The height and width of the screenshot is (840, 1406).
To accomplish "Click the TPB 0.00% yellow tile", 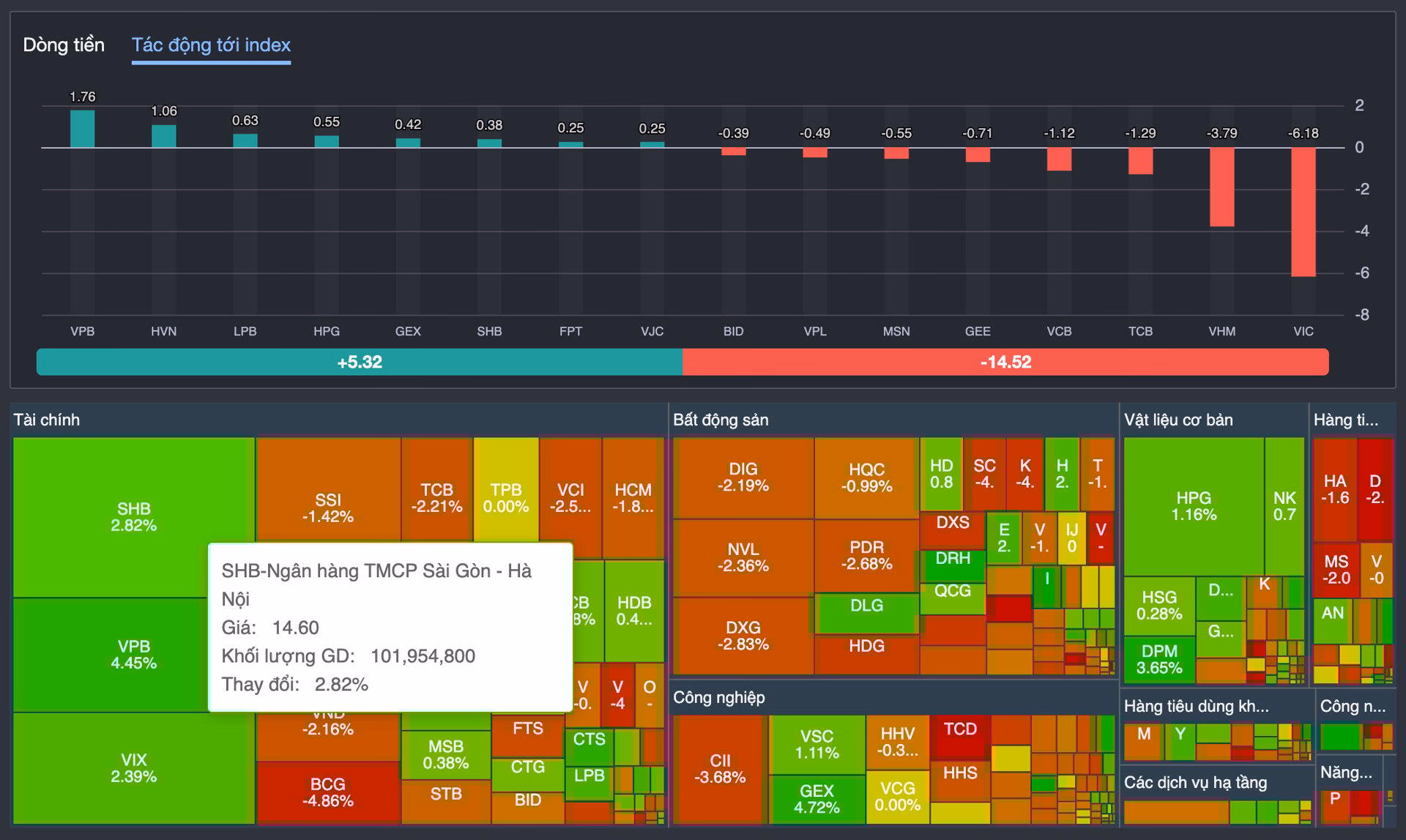I will click(505, 498).
